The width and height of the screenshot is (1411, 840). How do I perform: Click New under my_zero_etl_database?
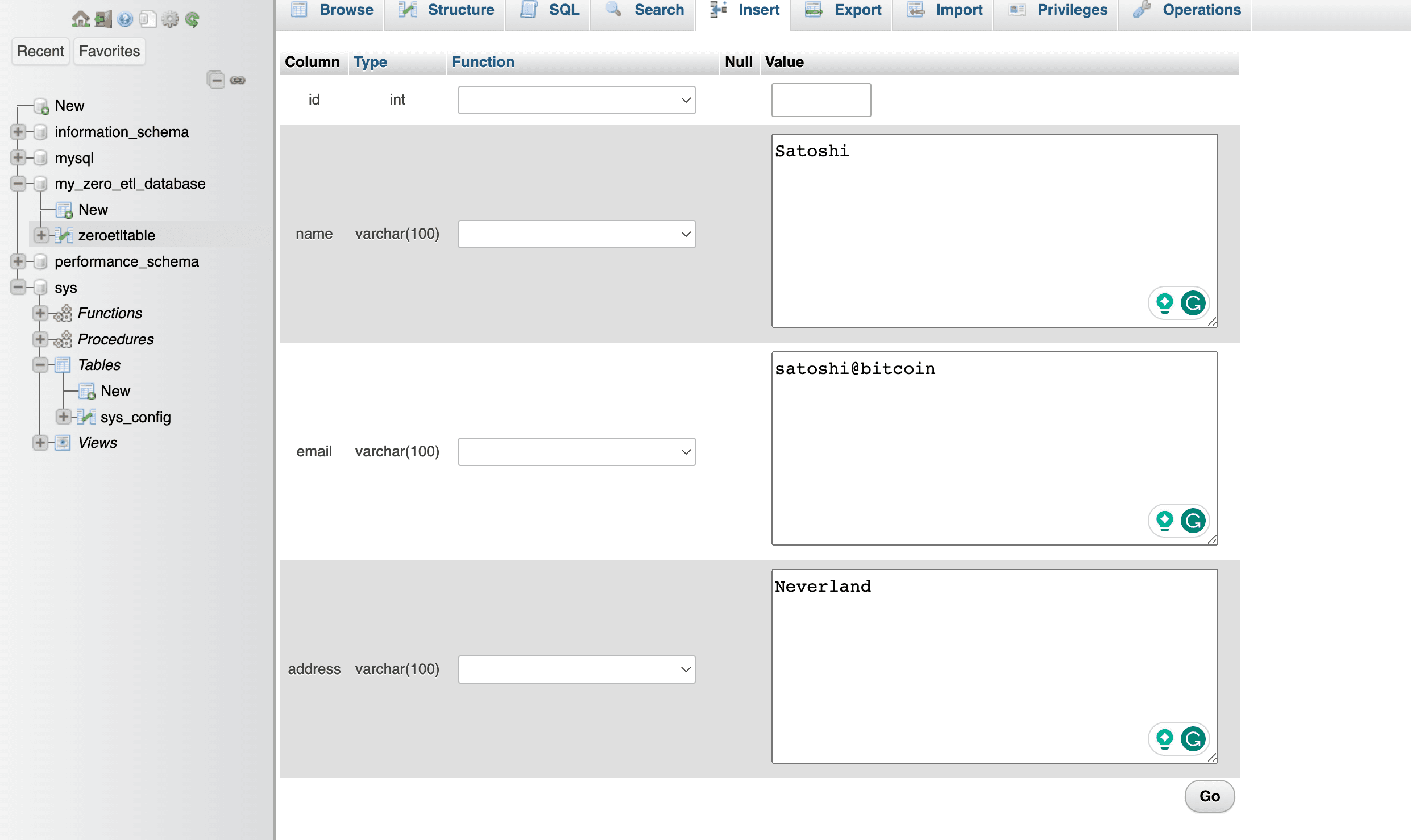[x=93, y=210]
